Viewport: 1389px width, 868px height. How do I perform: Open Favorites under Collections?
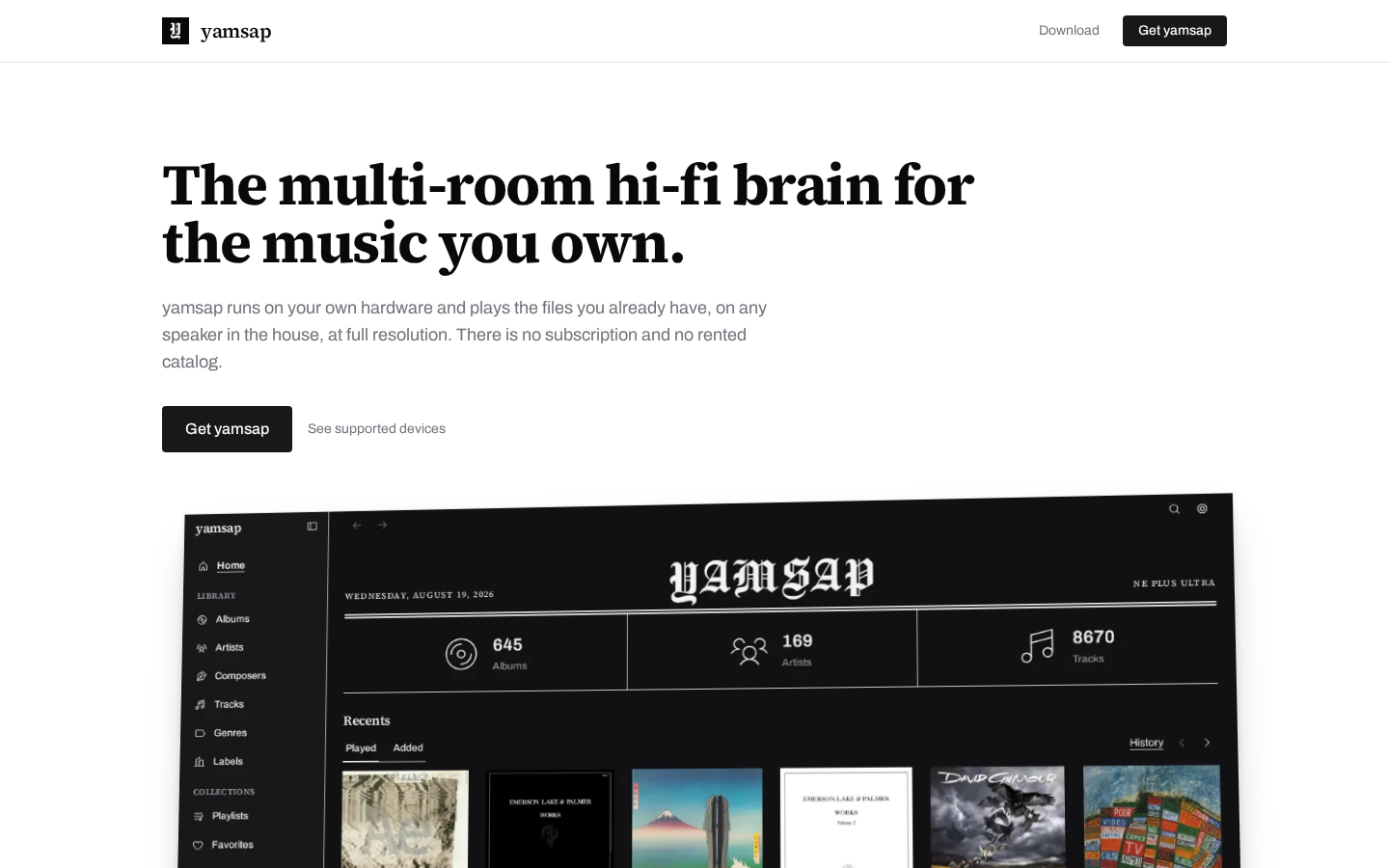pos(232,845)
